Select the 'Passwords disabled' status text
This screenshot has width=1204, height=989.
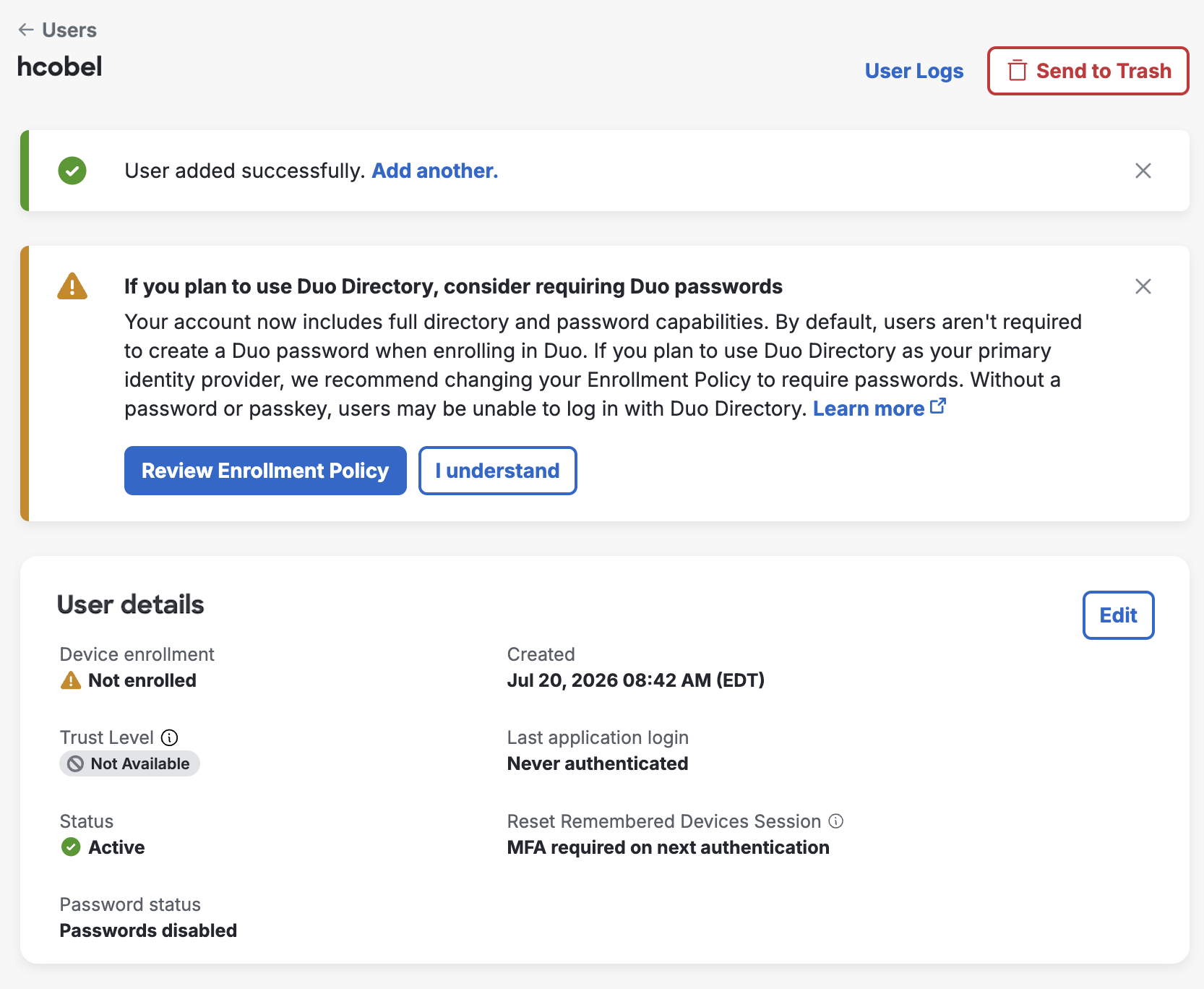148,930
